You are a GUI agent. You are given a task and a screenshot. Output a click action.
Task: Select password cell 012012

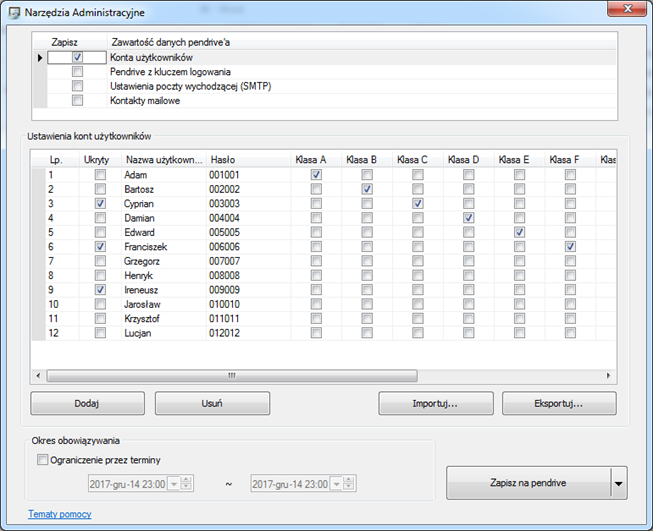coord(249,333)
